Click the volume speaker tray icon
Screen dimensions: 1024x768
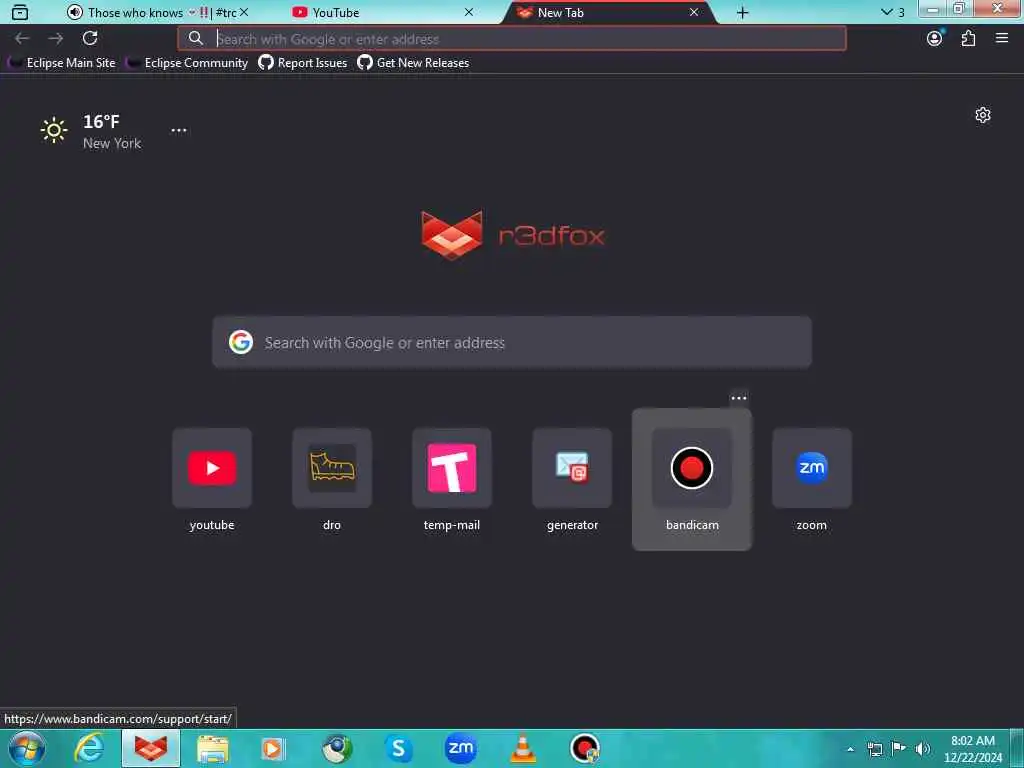(x=923, y=749)
